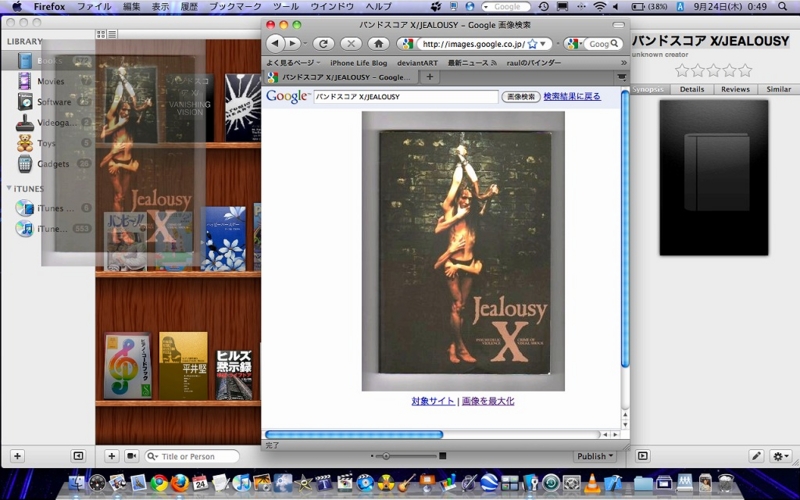Open VLC from the Dock
Viewport: 800px width, 500px height.
click(592, 483)
